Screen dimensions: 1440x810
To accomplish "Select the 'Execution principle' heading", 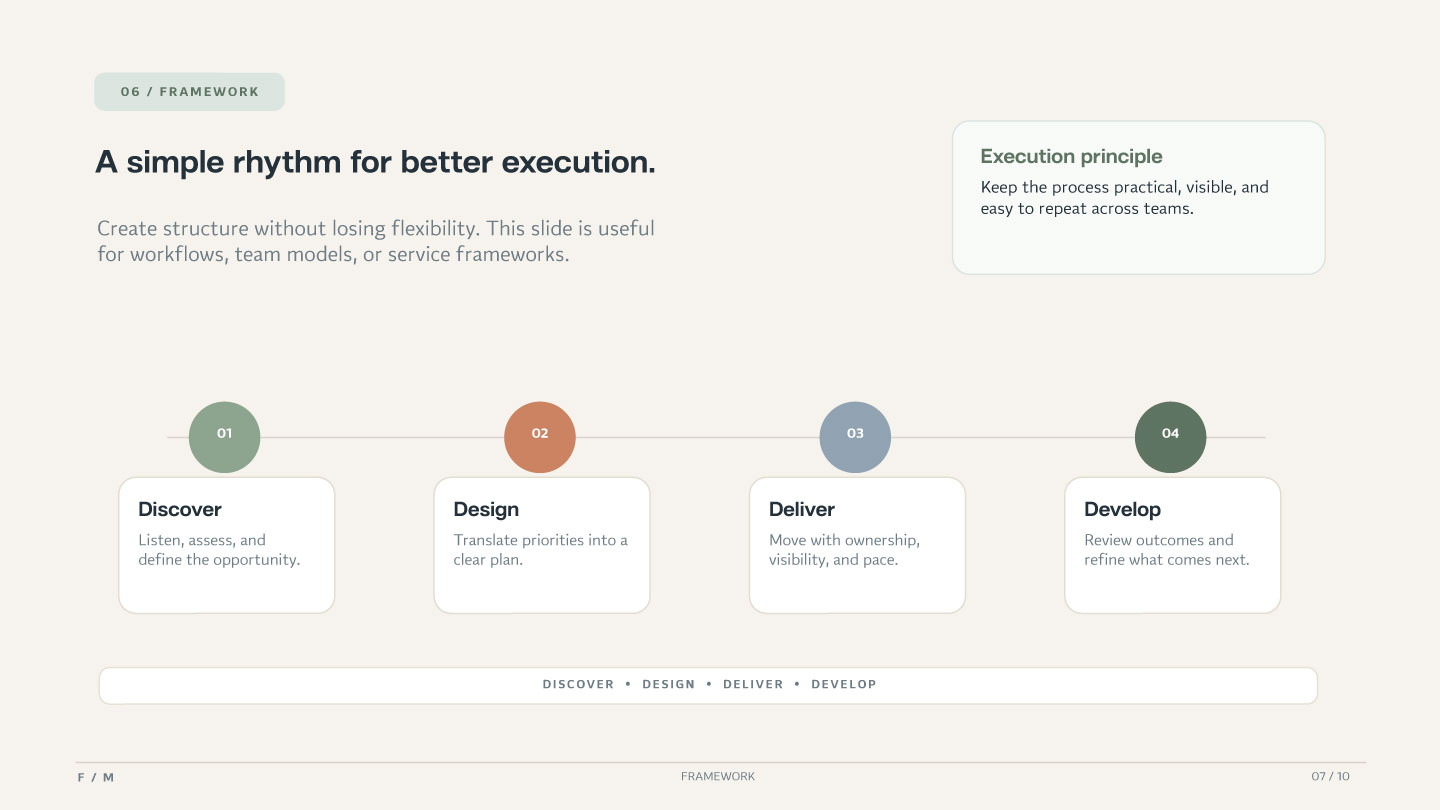I will click(1071, 156).
